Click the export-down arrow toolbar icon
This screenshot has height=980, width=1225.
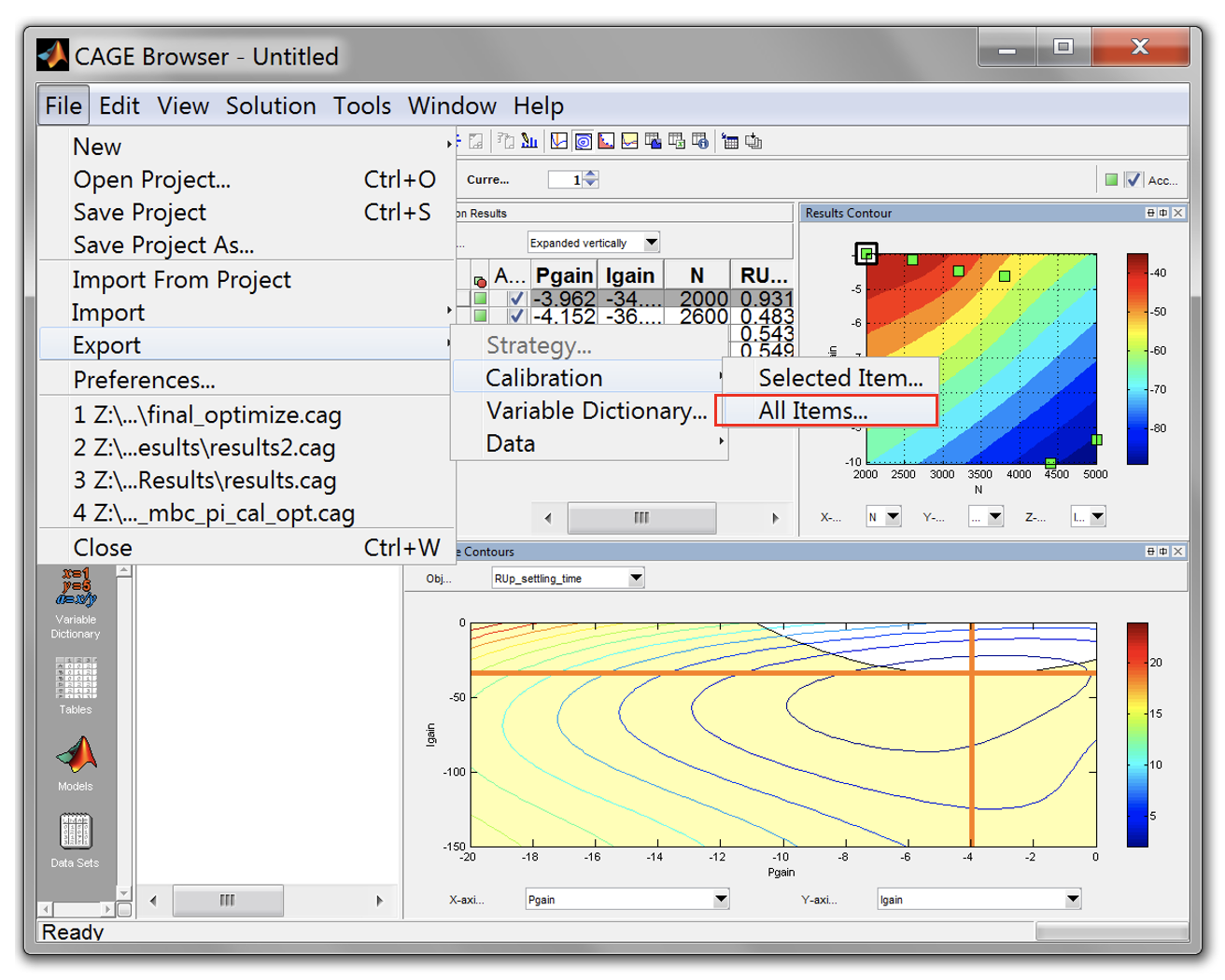[753, 141]
